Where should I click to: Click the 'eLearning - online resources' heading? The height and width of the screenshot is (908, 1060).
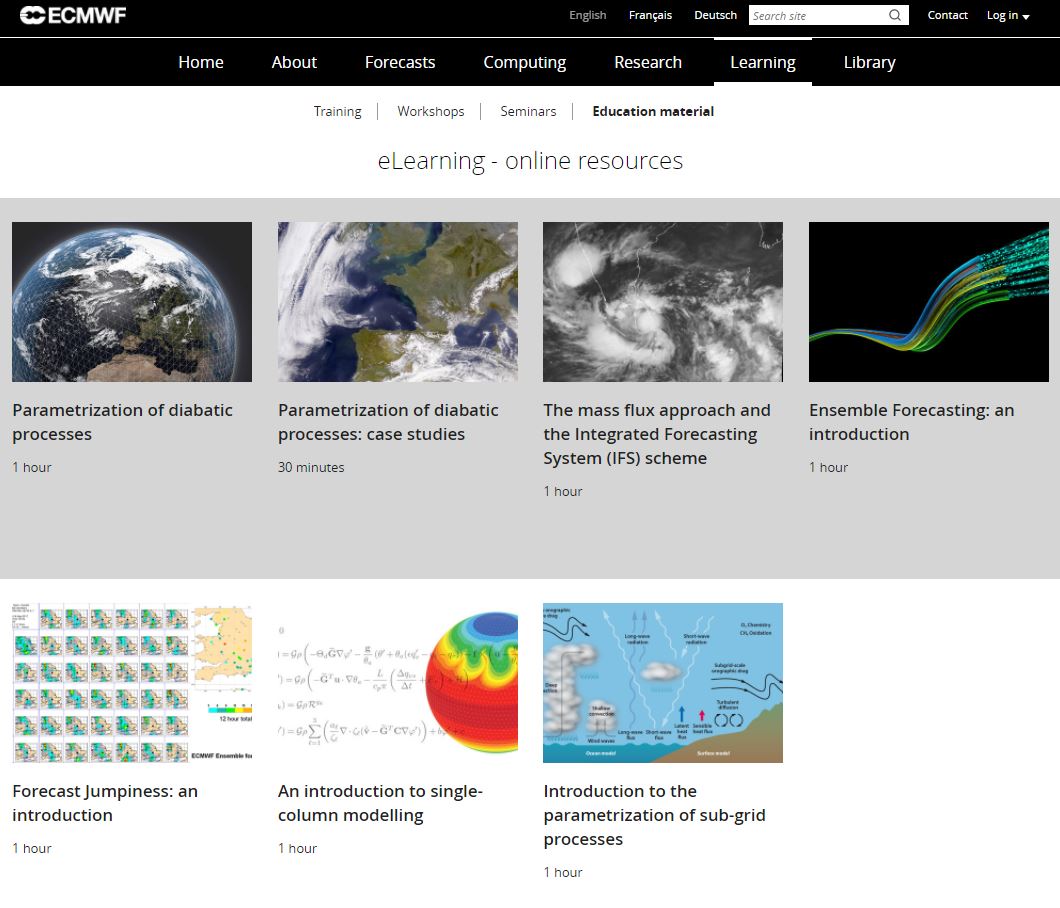pos(530,161)
